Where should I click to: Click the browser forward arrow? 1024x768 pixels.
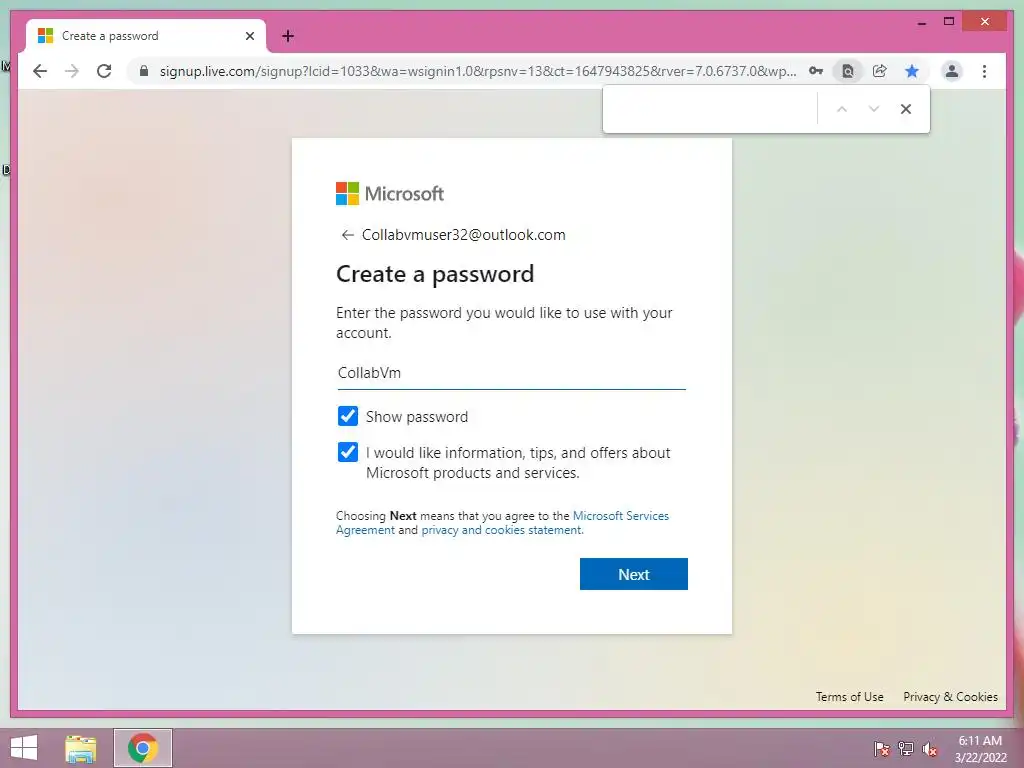[x=72, y=71]
